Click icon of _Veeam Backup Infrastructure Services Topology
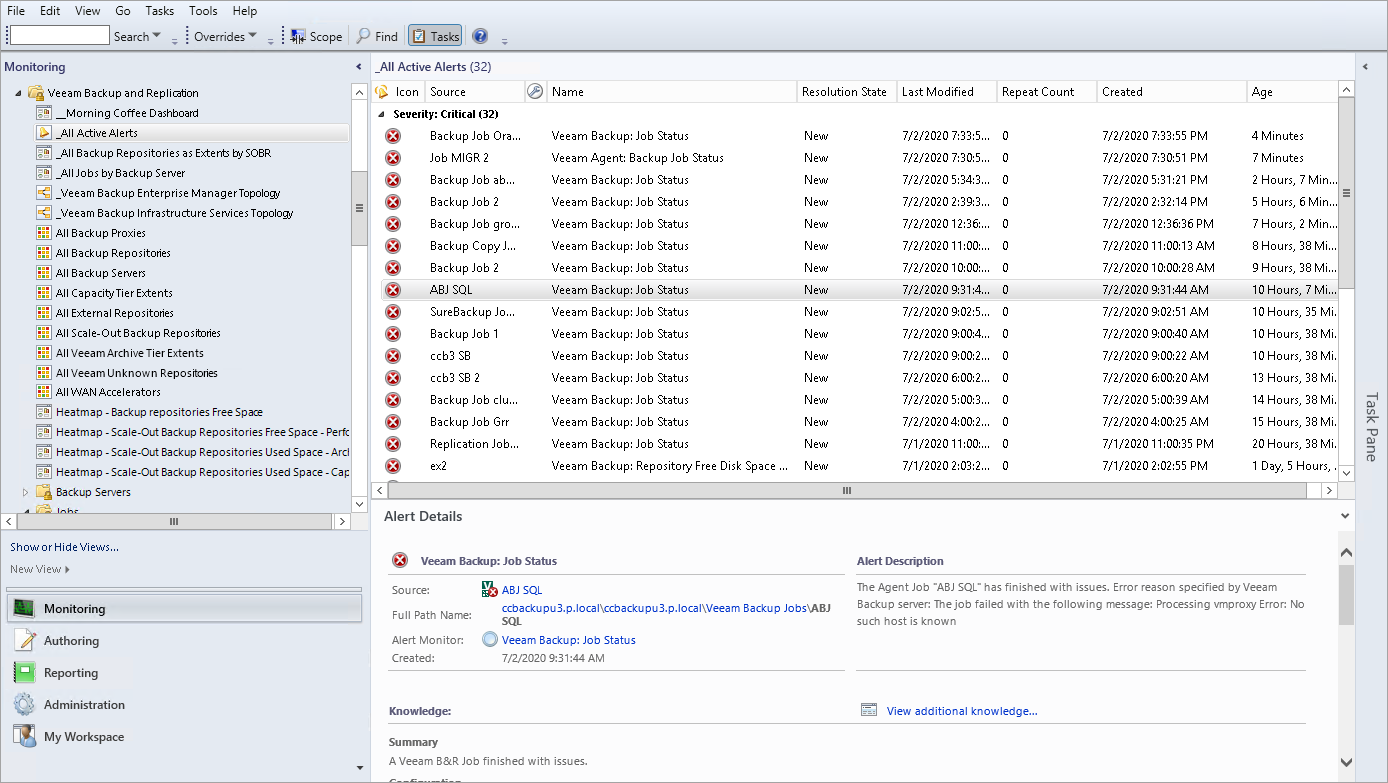 tap(44, 213)
